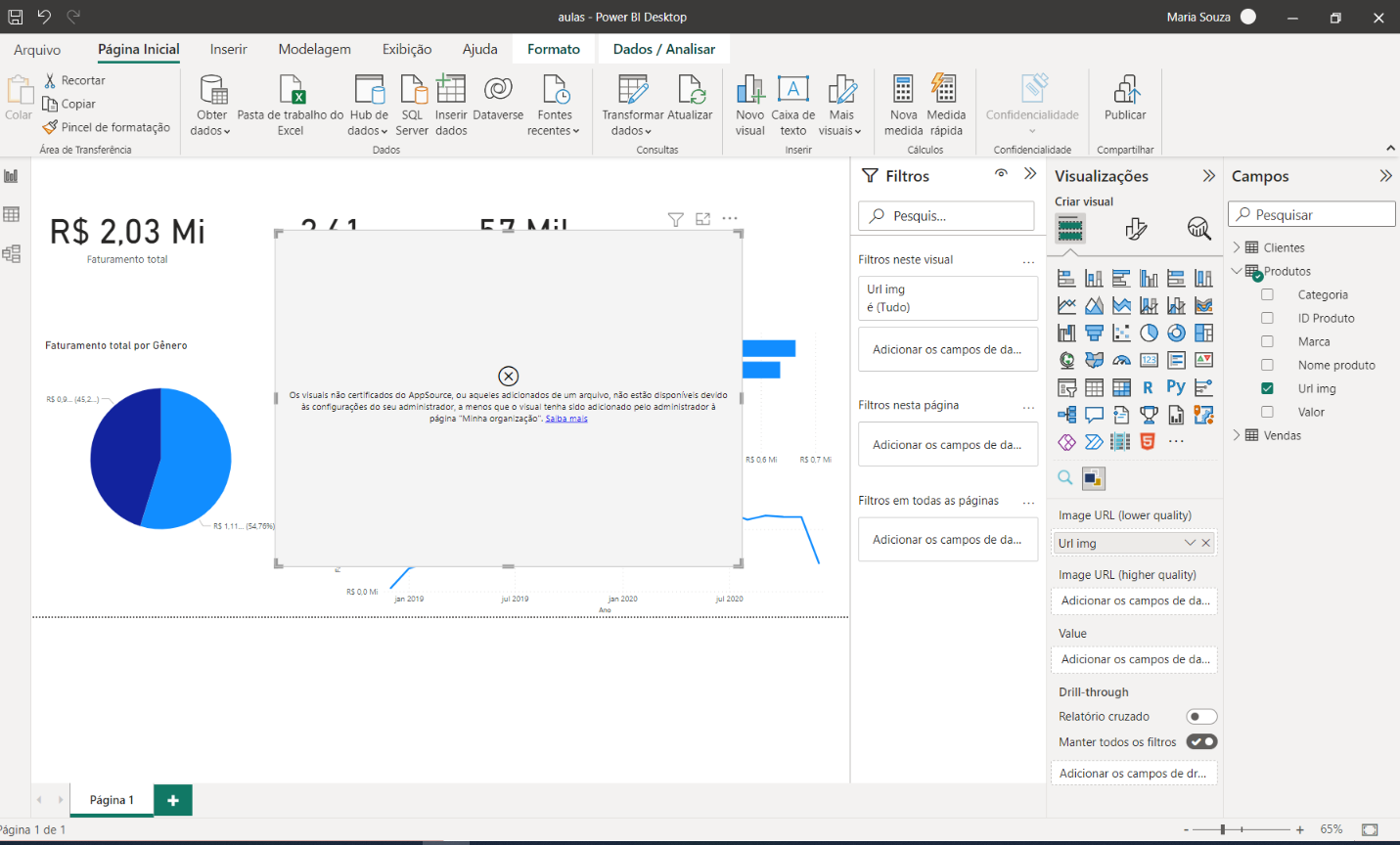Expand the Clientes table in Campos
1400x845 pixels.
point(1237,247)
